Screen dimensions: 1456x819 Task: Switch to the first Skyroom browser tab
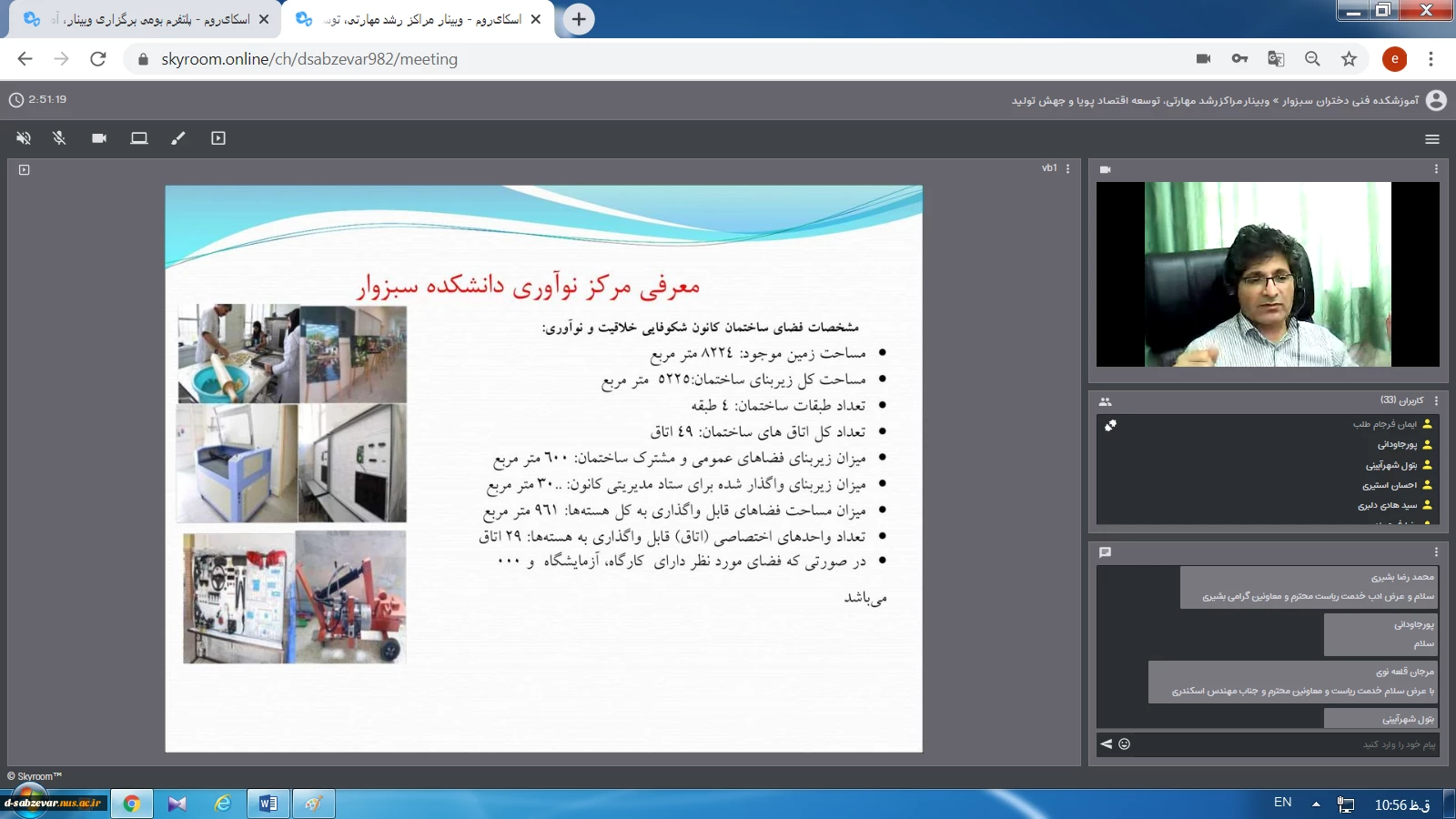coord(146,19)
